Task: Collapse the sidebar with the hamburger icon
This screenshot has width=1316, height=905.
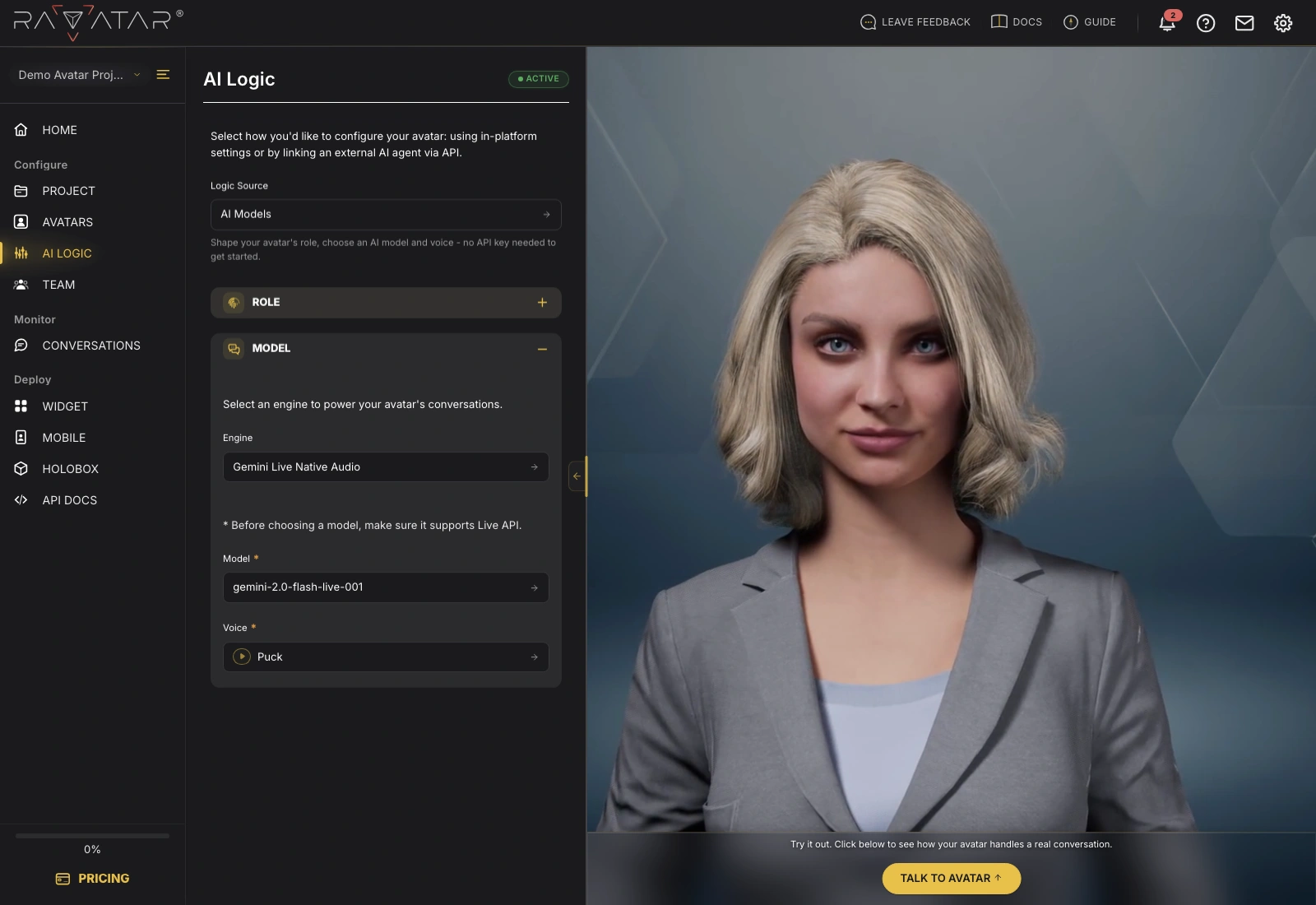Action: [x=163, y=74]
